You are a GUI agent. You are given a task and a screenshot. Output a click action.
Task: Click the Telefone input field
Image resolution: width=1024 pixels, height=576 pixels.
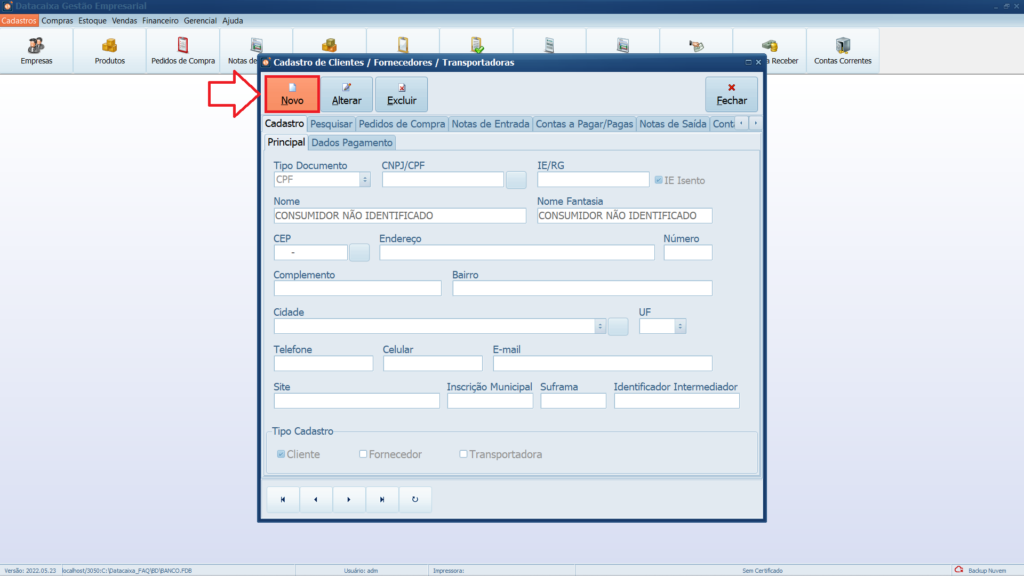pyautogui.click(x=323, y=364)
